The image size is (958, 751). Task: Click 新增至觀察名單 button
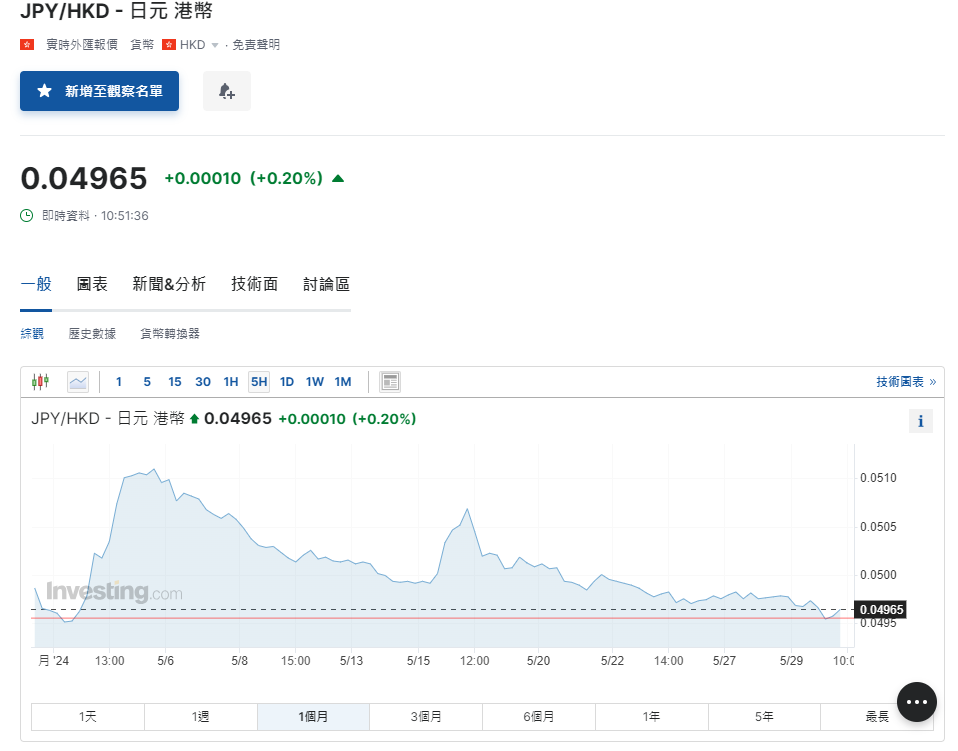click(99, 91)
